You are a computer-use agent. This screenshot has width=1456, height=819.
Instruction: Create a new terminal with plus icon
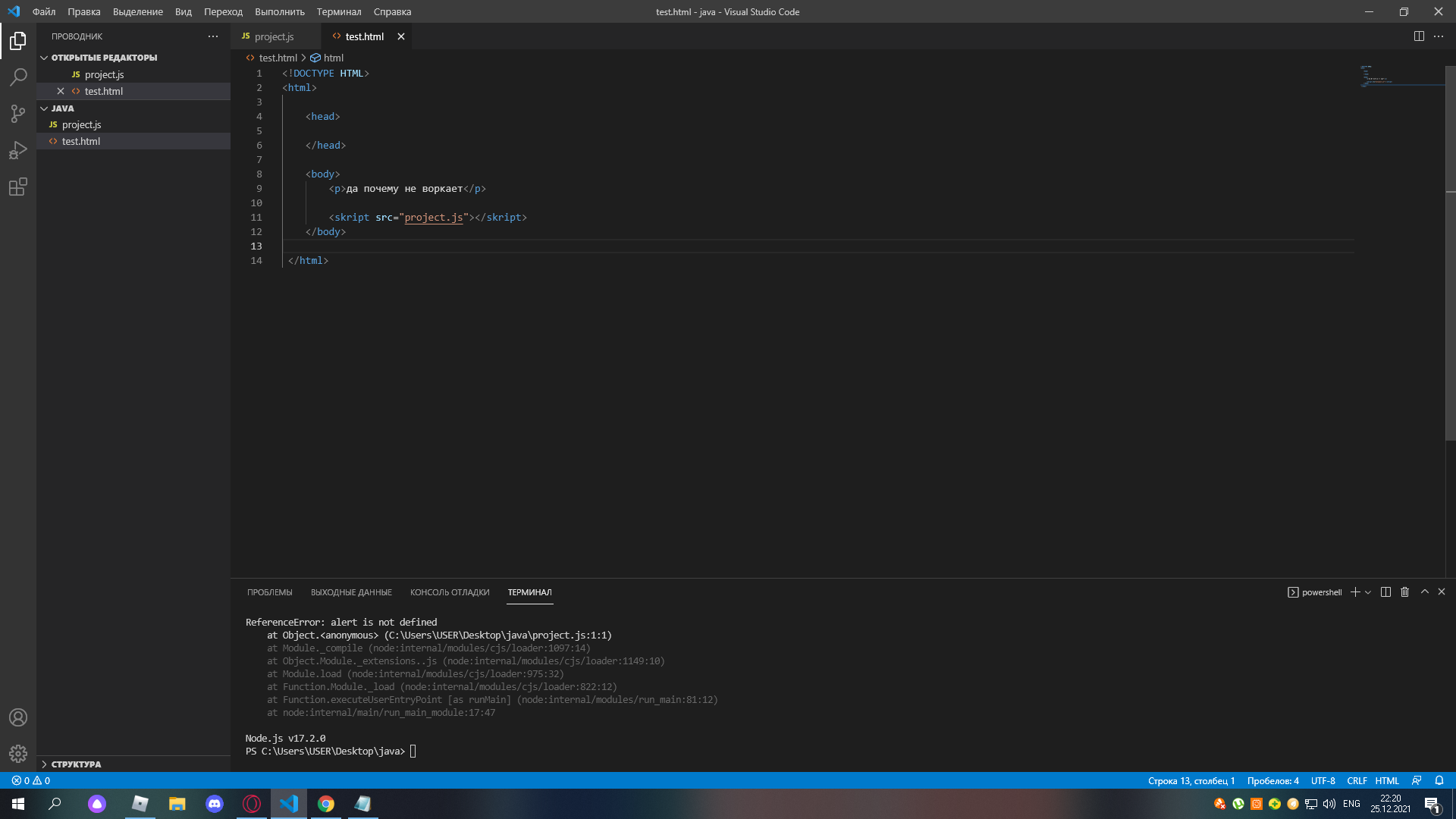pos(1355,592)
